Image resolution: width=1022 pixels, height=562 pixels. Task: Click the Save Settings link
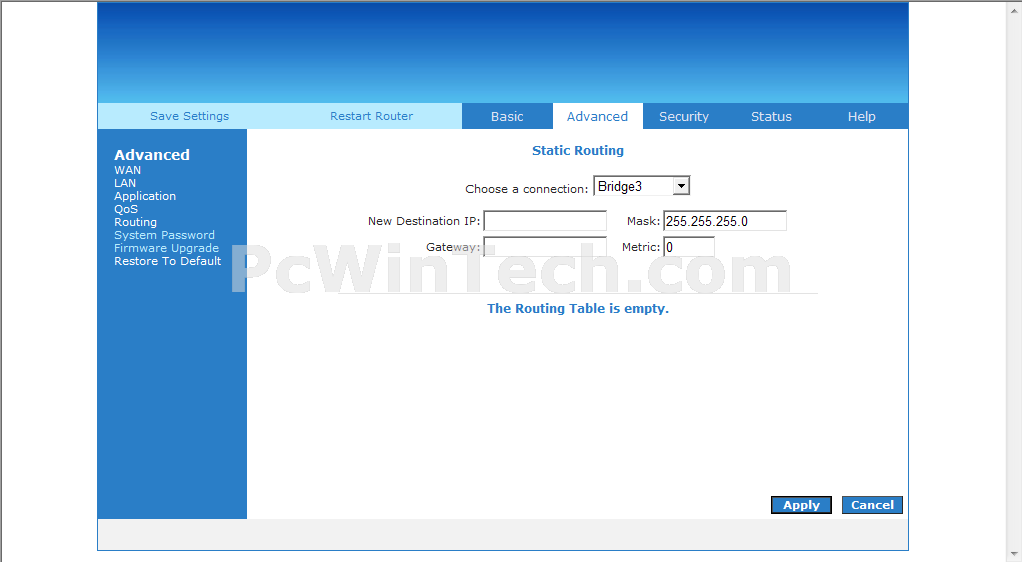coord(190,116)
